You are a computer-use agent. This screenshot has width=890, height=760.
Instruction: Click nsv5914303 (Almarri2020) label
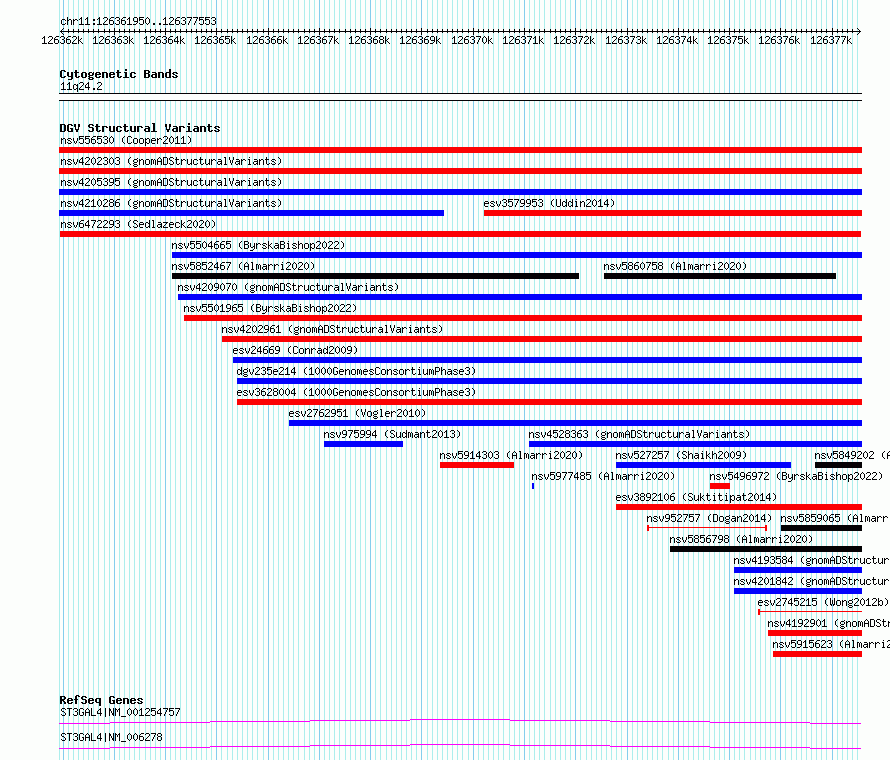click(x=511, y=455)
